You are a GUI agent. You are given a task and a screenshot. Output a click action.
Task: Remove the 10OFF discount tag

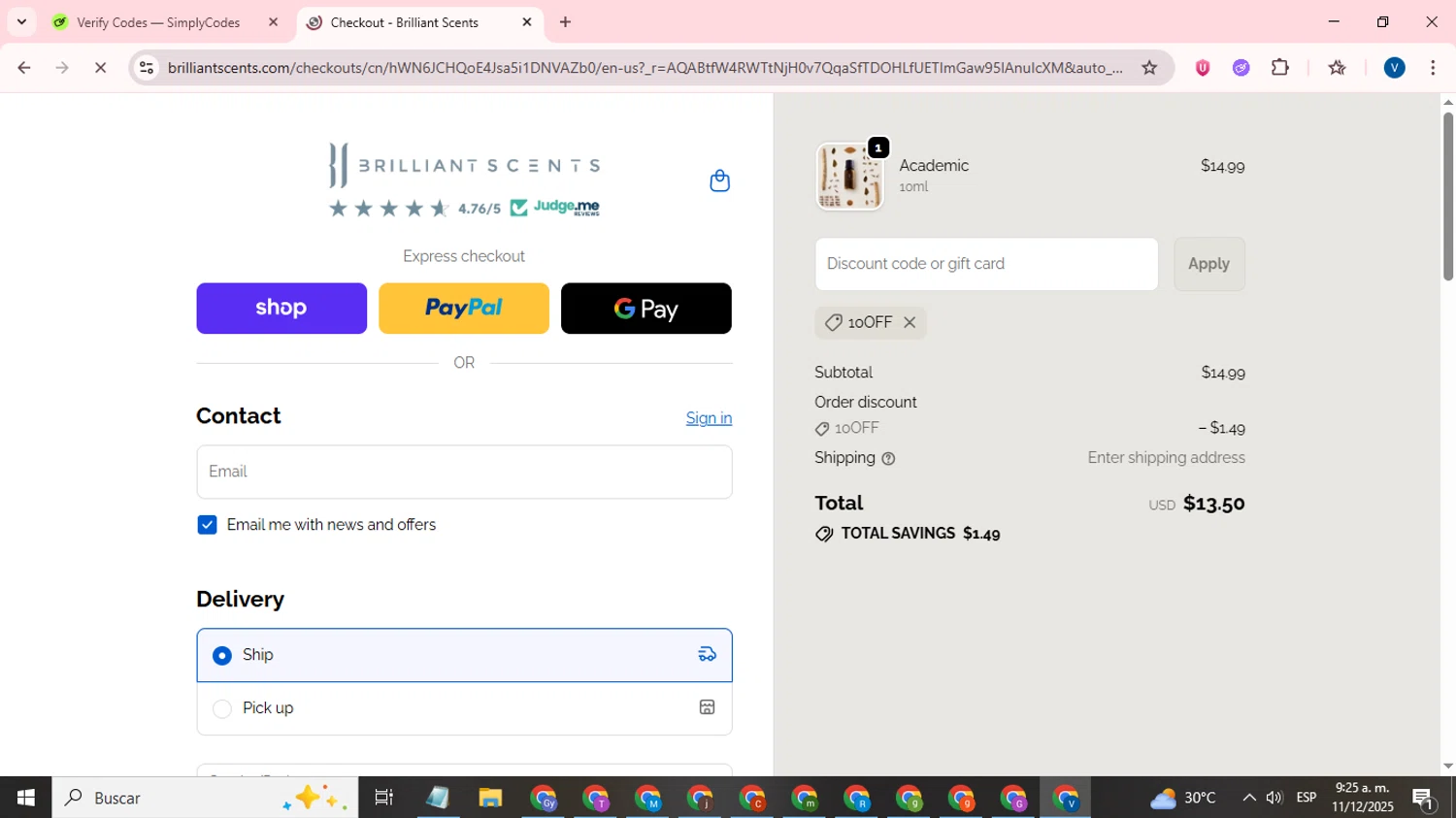(x=910, y=323)
